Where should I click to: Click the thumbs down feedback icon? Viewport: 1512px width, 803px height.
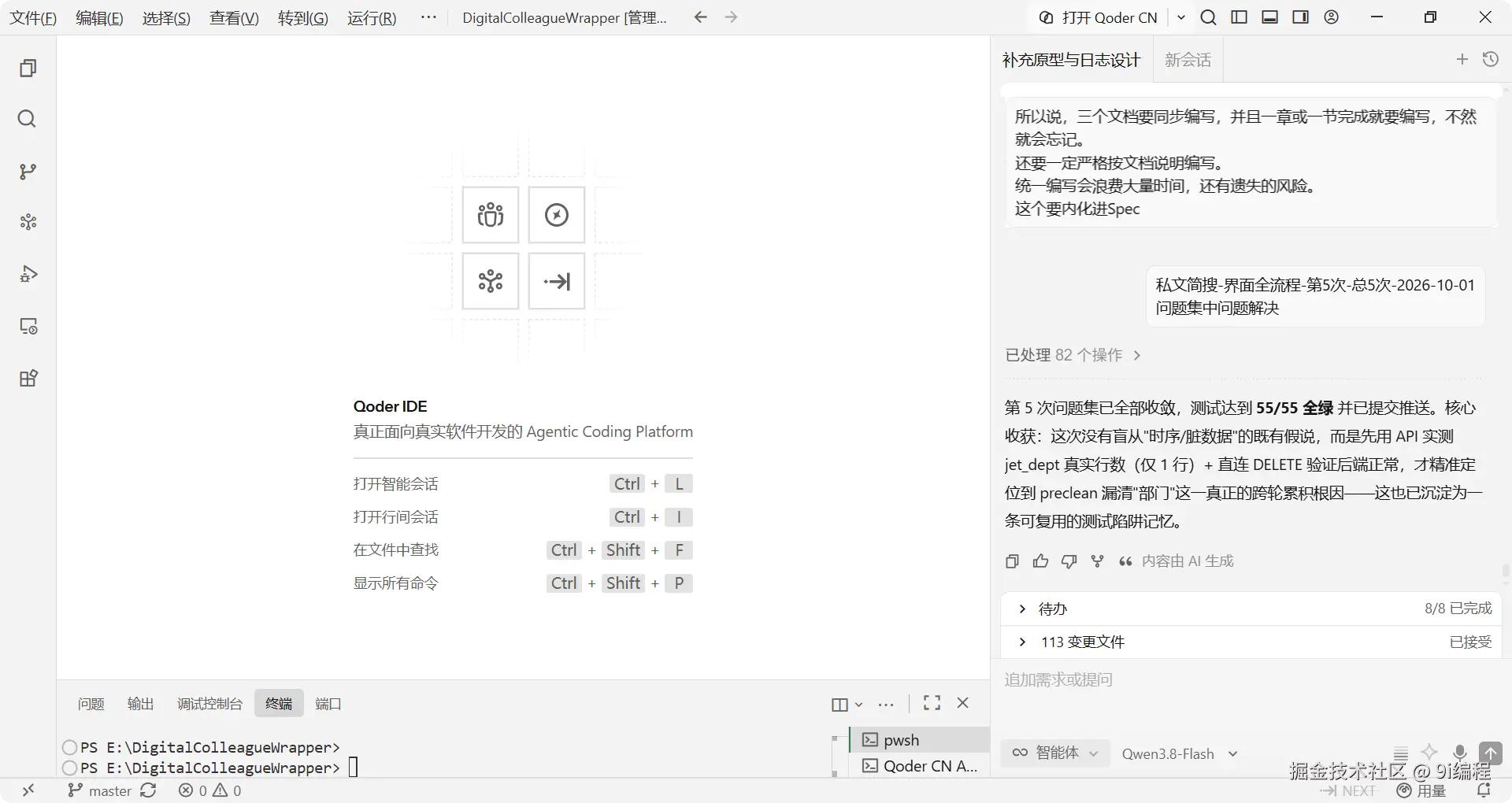[x=1069, y=561]
